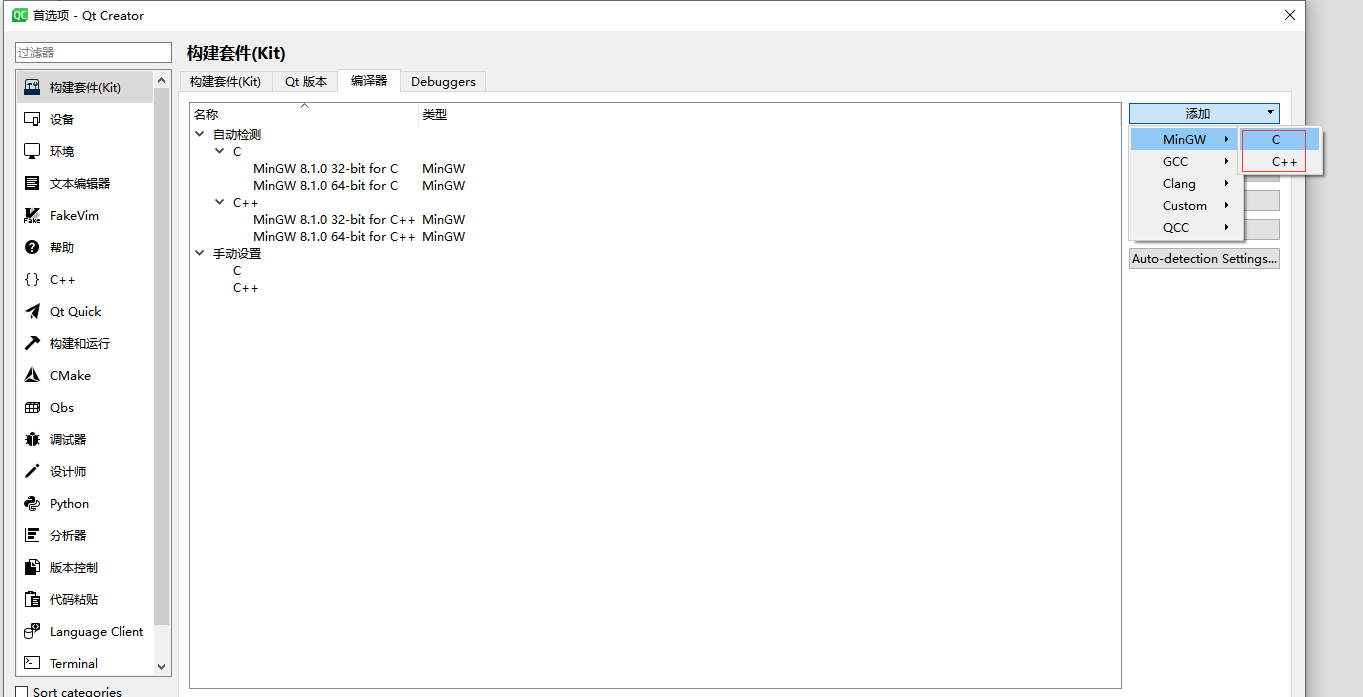Switch to the Qt 版本 tab
1363x697 pixels.
click(305, 82)
